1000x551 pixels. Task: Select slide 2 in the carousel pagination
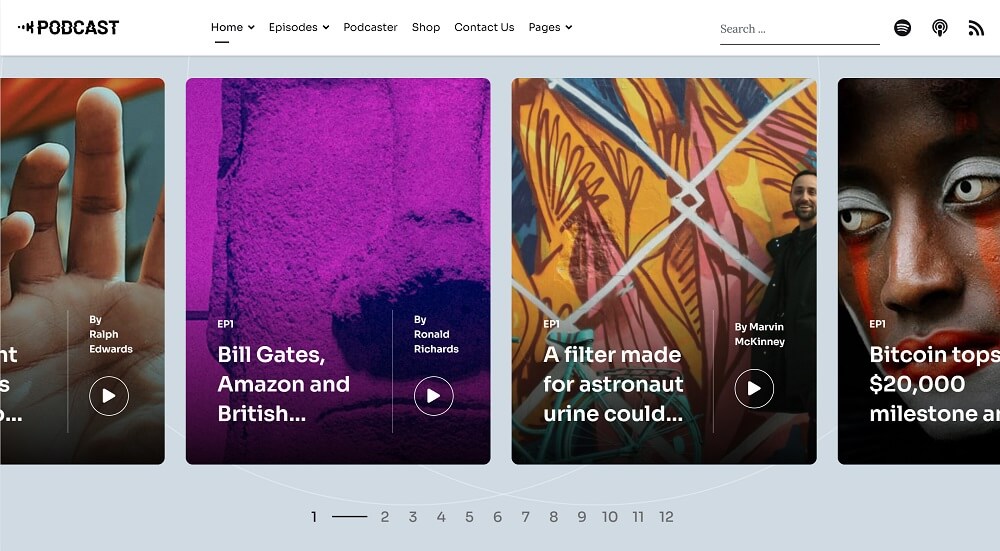click(x=384, y=517)
